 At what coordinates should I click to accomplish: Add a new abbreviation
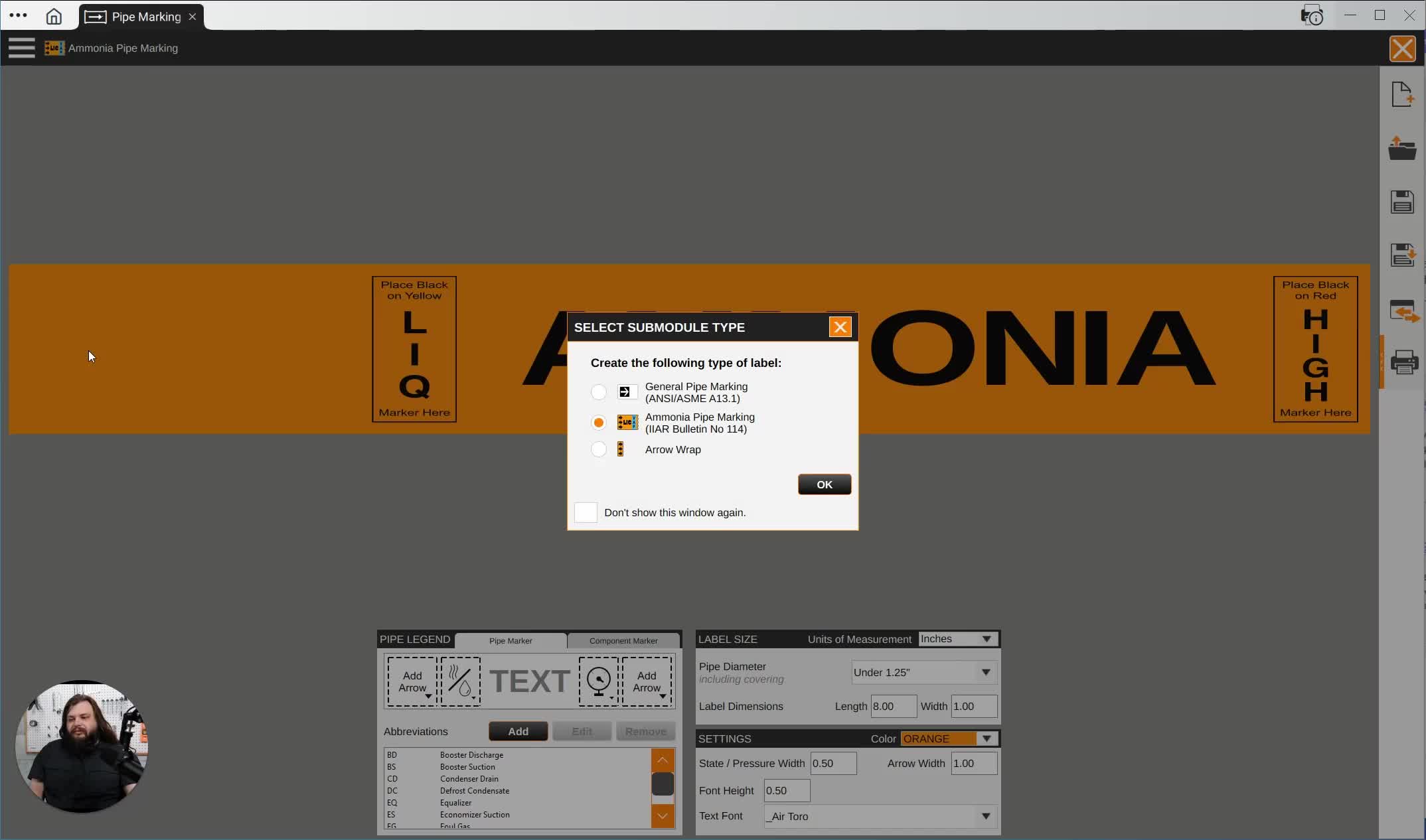518,731
